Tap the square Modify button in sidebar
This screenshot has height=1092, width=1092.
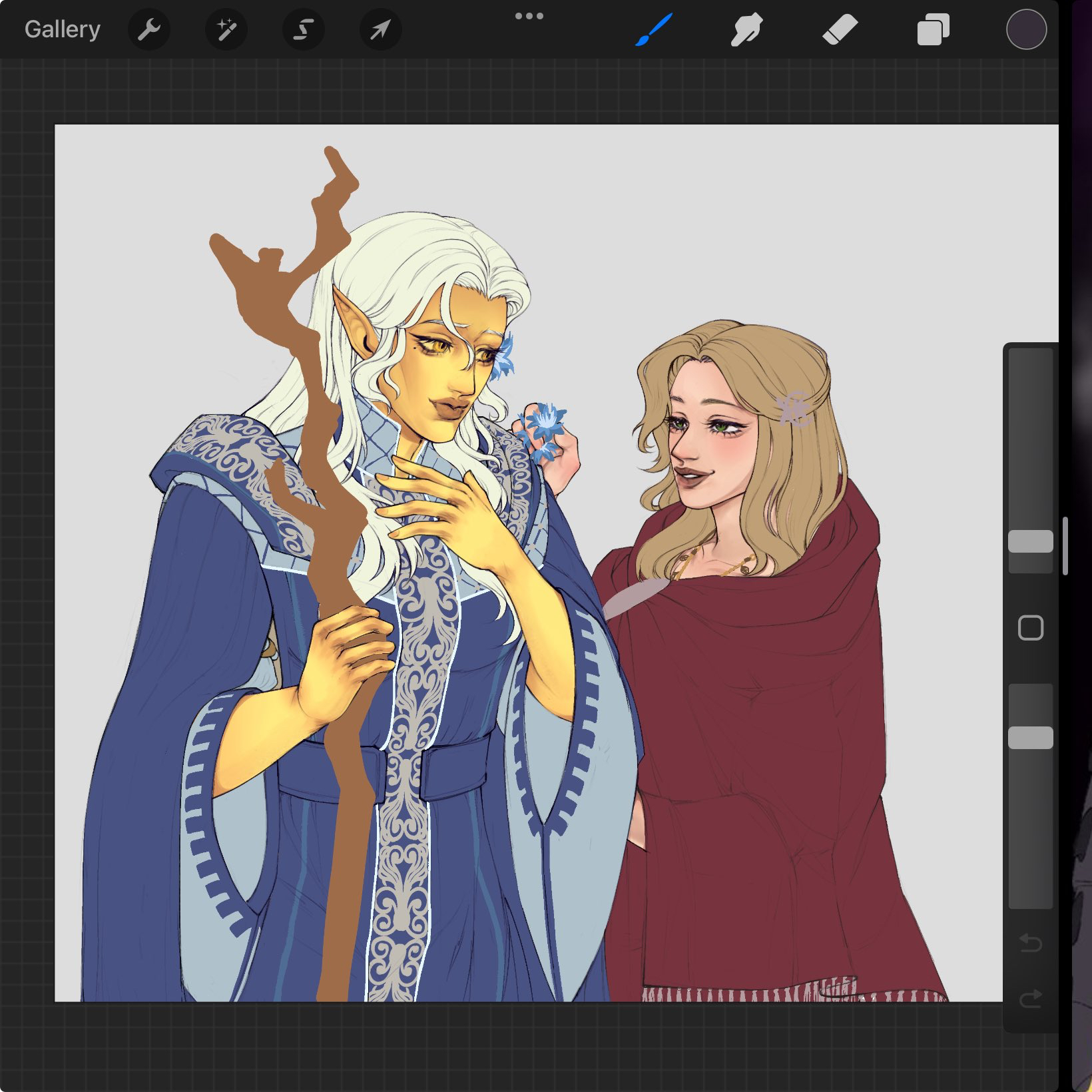coord(1030,628)
